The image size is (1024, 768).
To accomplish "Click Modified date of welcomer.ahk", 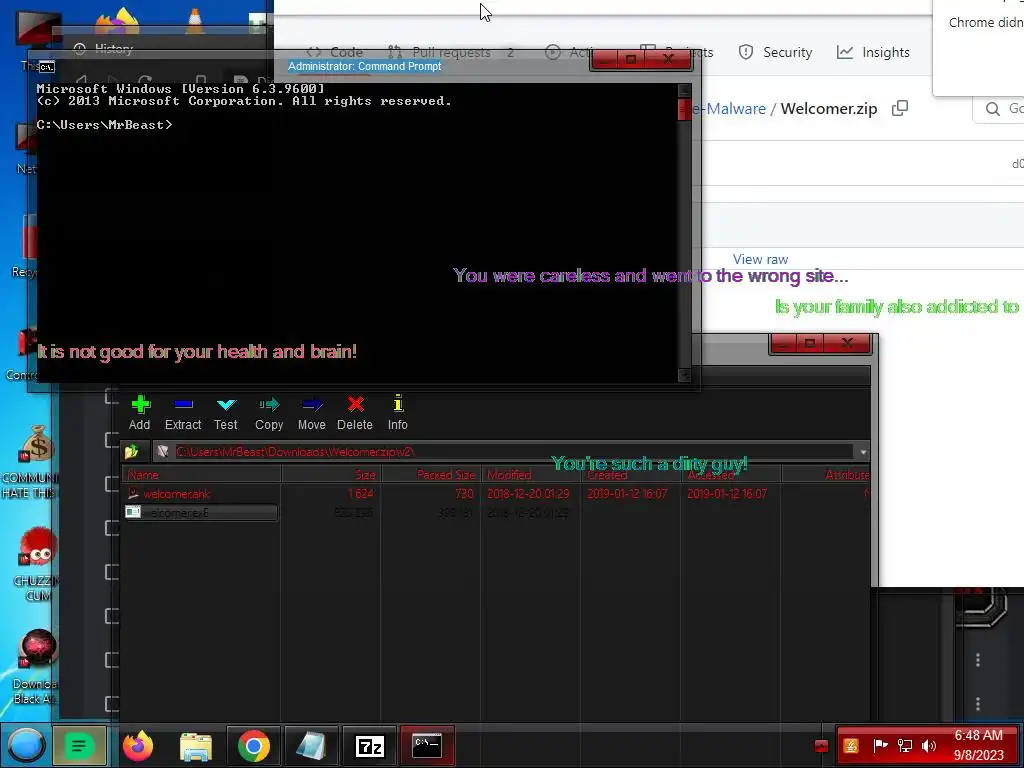I will point(528,494).
